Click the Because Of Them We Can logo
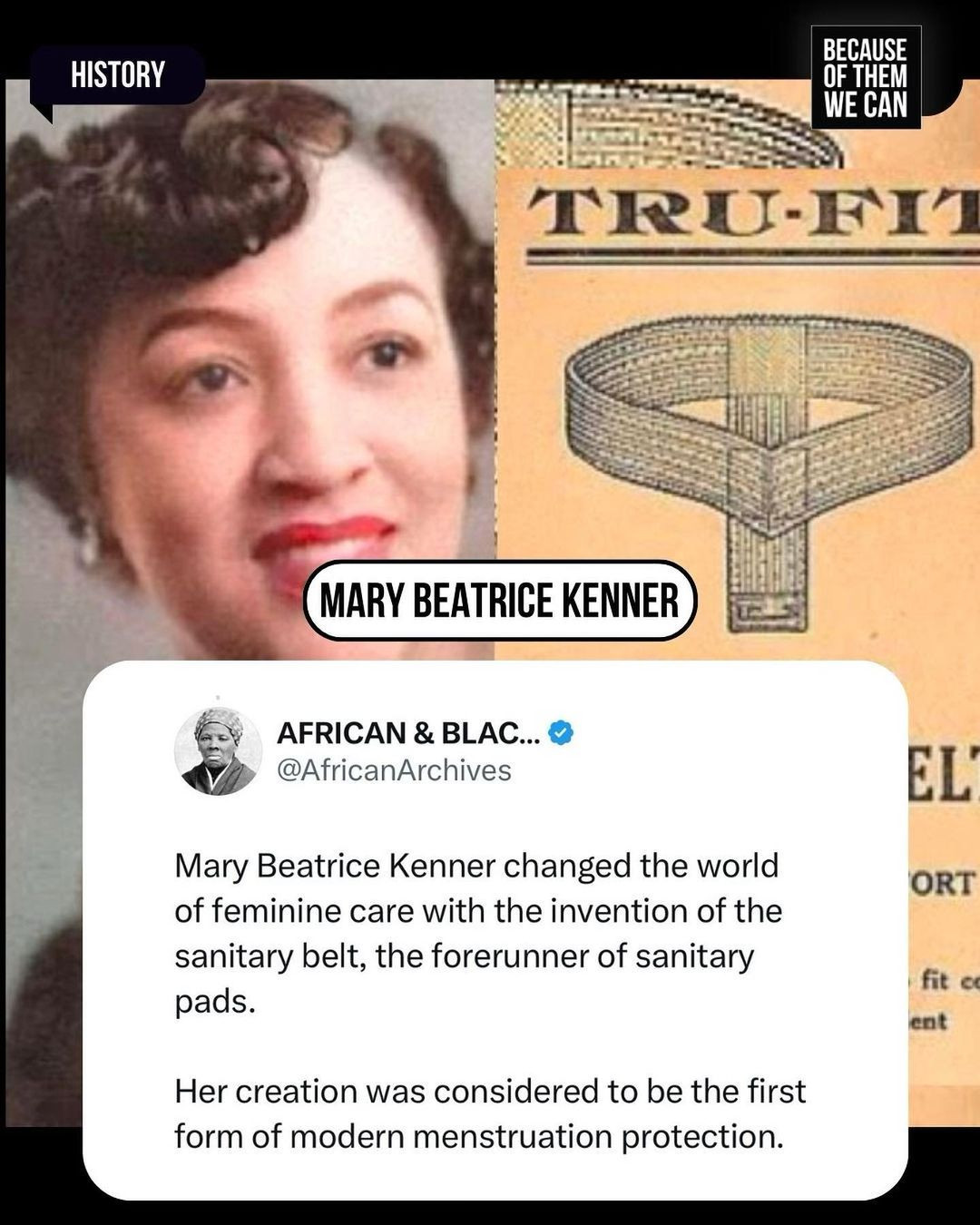The height and width of the screenshot is (1225, 980). (866, 78)
